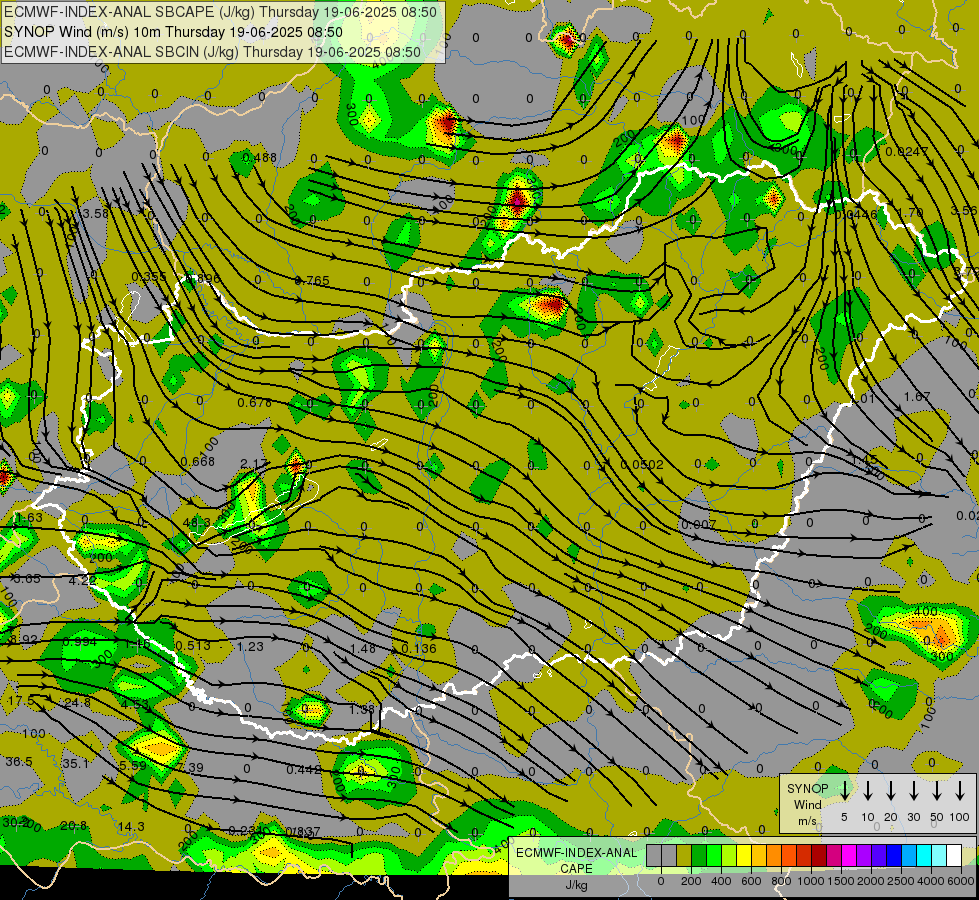
Task: Pick the olive swatch in the CAPE legend
Action: 684,856
